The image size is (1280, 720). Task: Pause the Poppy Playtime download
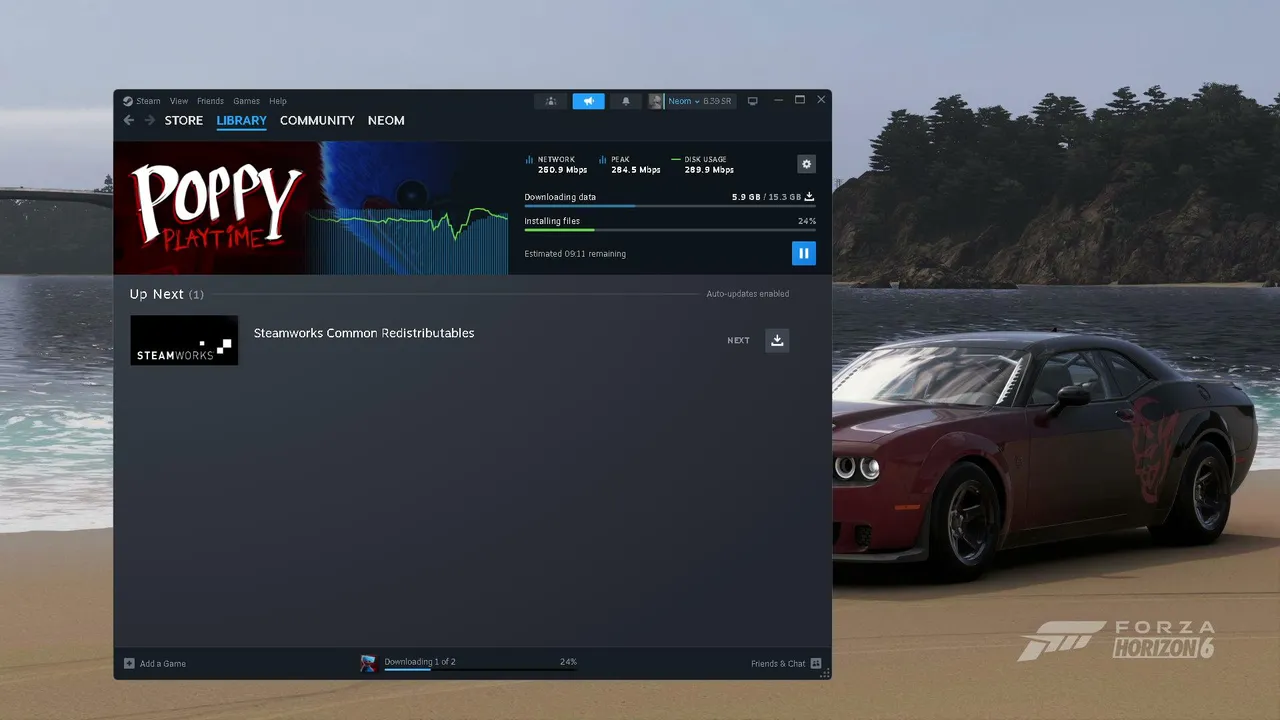click(x=804, y=254)
